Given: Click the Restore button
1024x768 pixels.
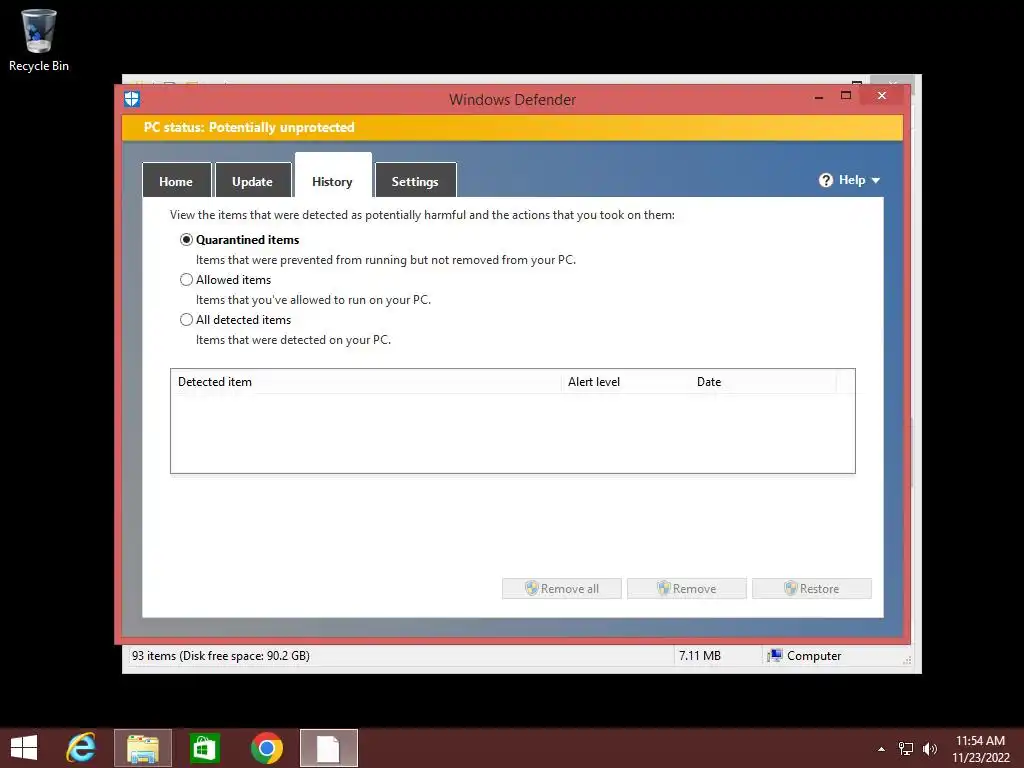Looking at the screenshot, I should tap(812, 588).
